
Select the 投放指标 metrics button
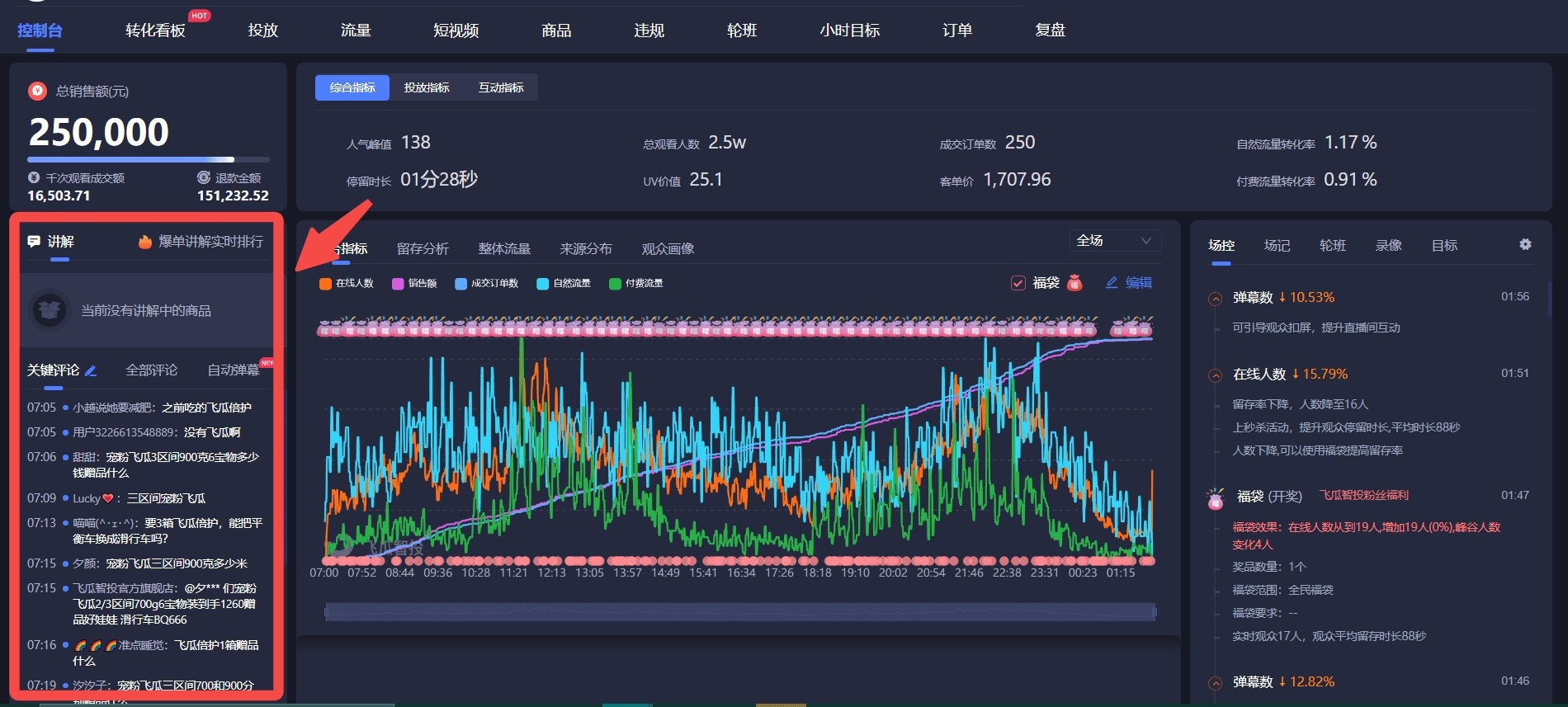tap(427, 87)
